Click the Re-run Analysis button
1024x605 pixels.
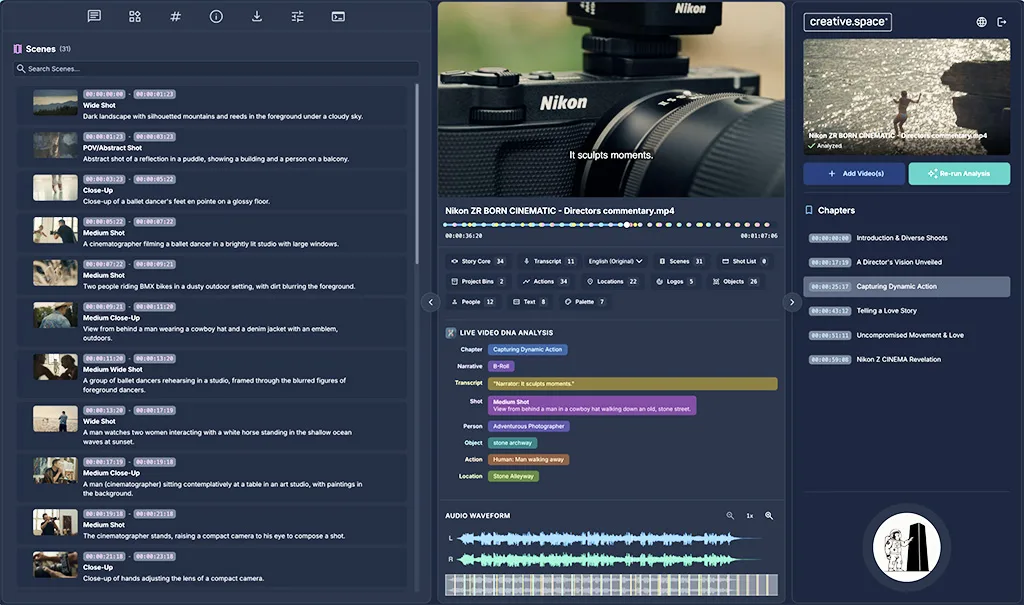click(959, 174)
